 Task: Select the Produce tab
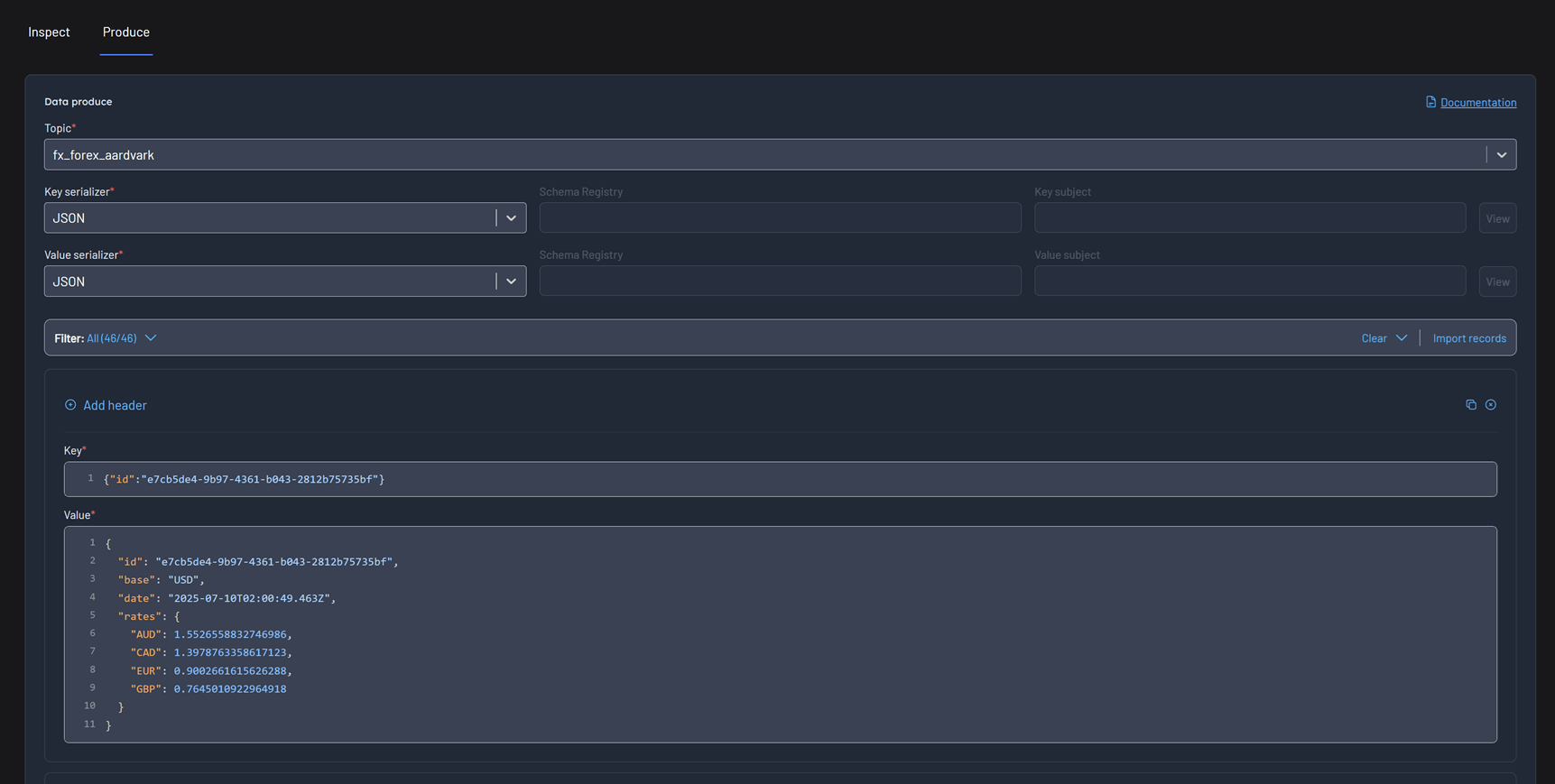coord(126,32)
